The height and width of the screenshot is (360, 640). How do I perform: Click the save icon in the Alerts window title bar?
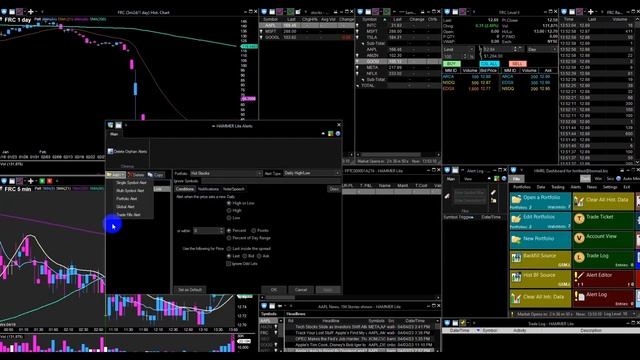118,125
